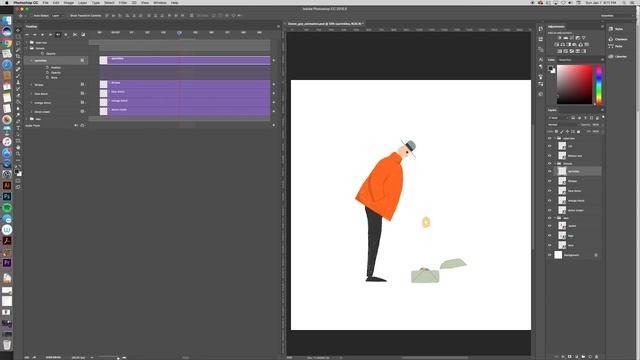Select the Move tool in the toolbar
This screenshot has height=360, width=640.
click(x=18, y=30)
